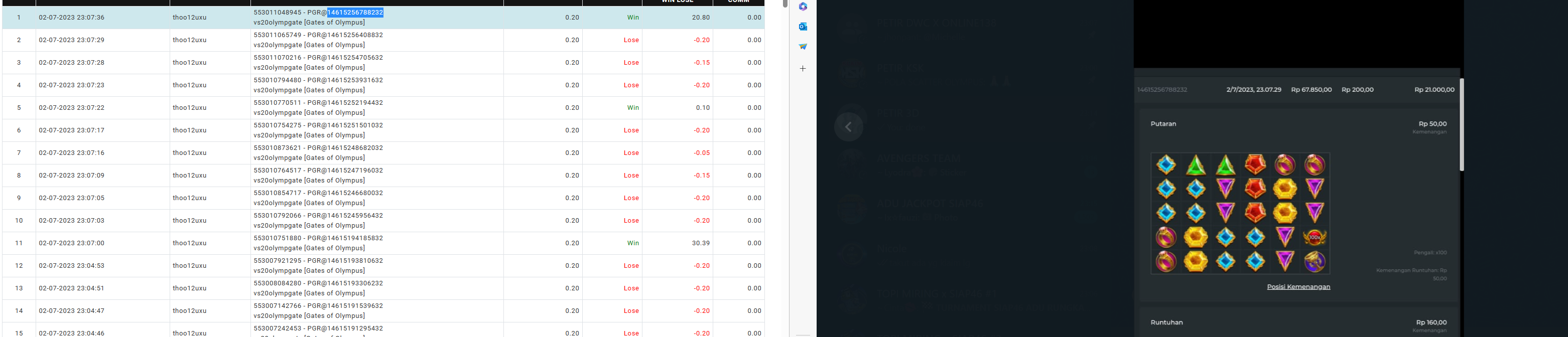Click the 100x multiplier orb symbol
This screenshot has width=1568, height=337.
click(1315, 237)
